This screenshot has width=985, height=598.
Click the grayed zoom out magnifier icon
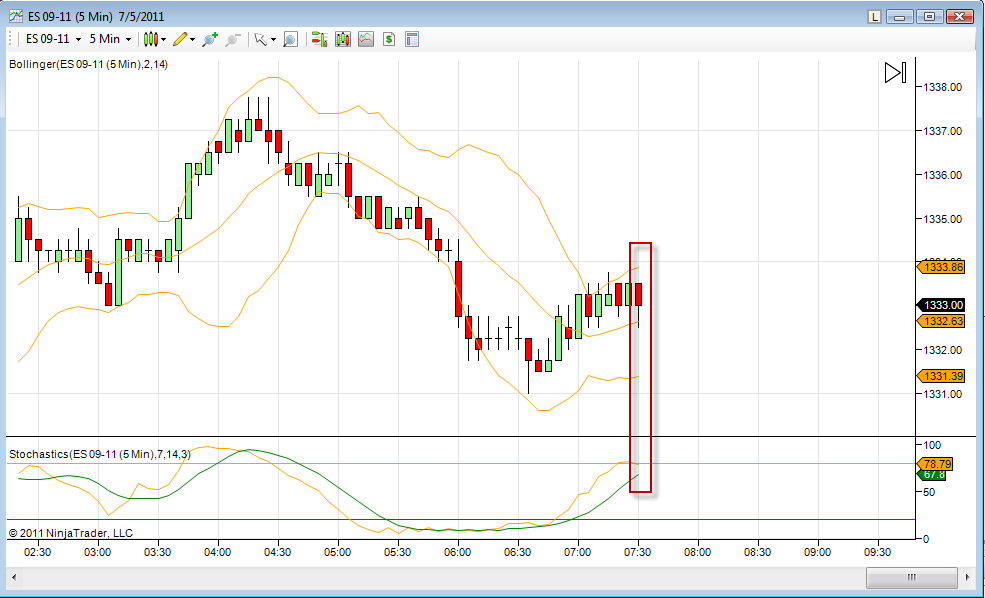click(232, 40)
